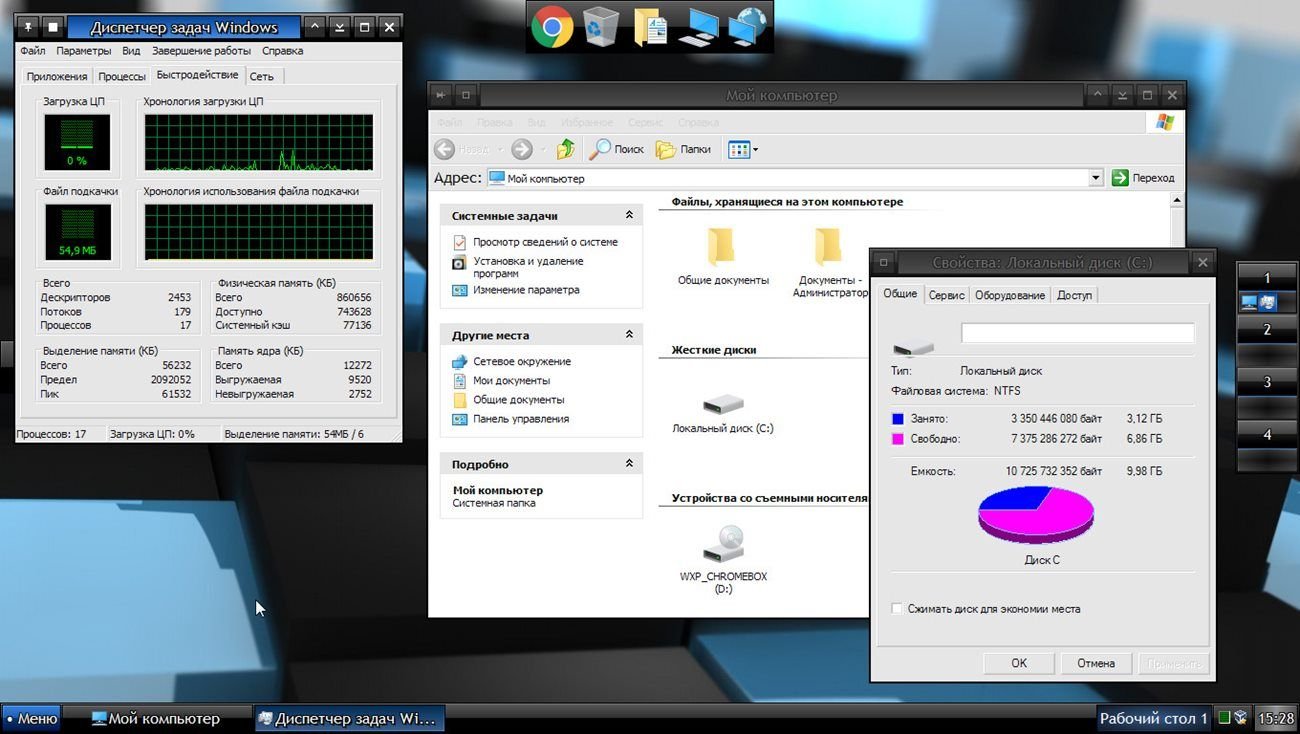This screenshot has height=734, width=1300.
Task: Open the Folders toolbar button
Action: pos(683,149)
